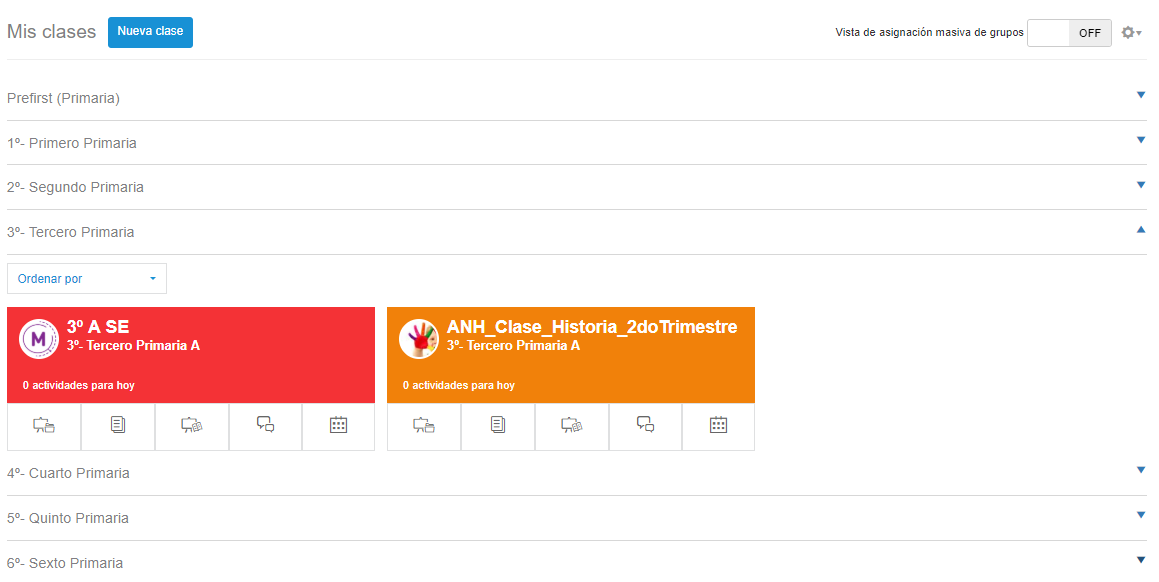Open the settings gear menu
This screenshot has height=582, width=1159.
coord(1131,33)
